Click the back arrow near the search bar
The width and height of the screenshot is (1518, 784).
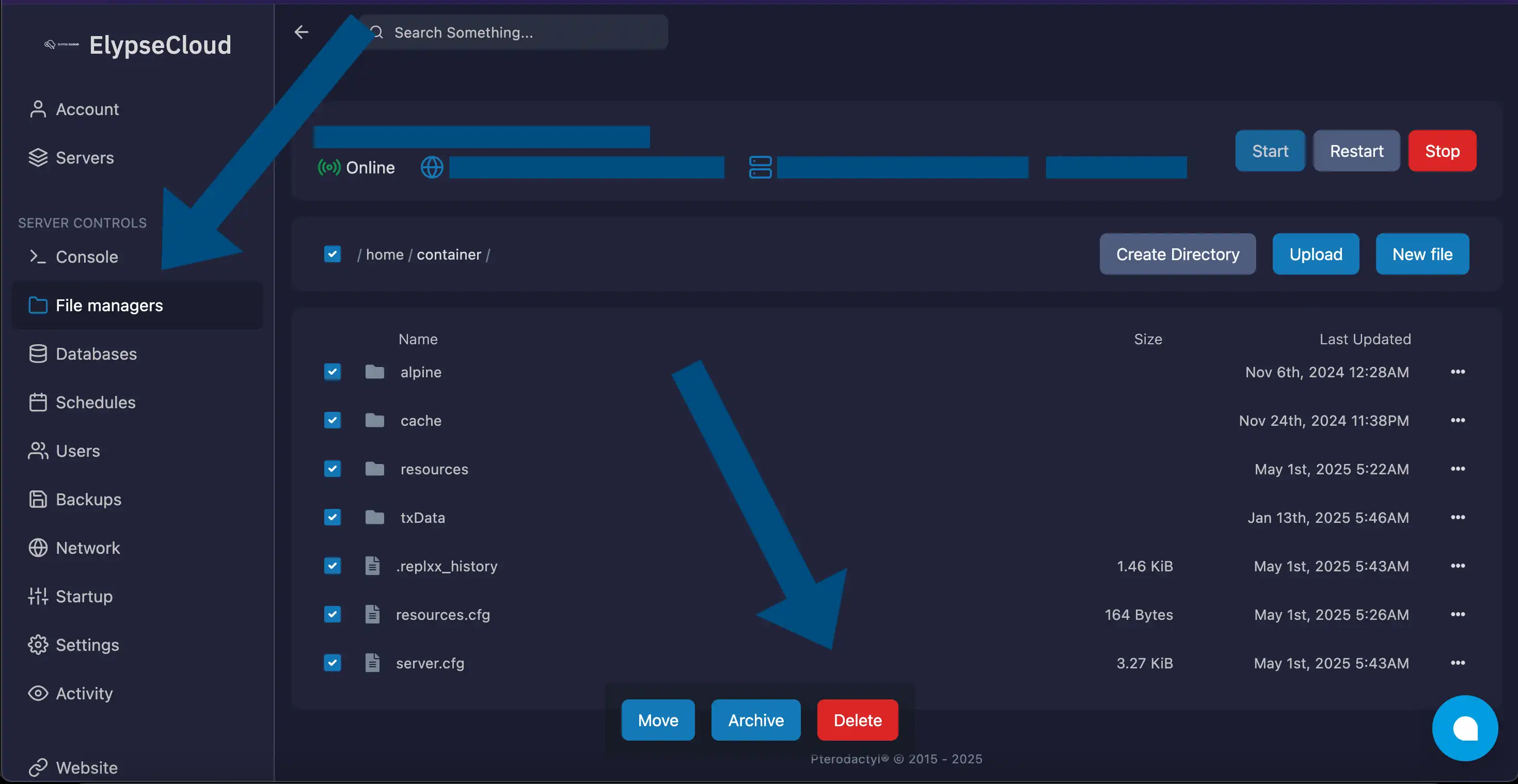[x=302, y=32]
